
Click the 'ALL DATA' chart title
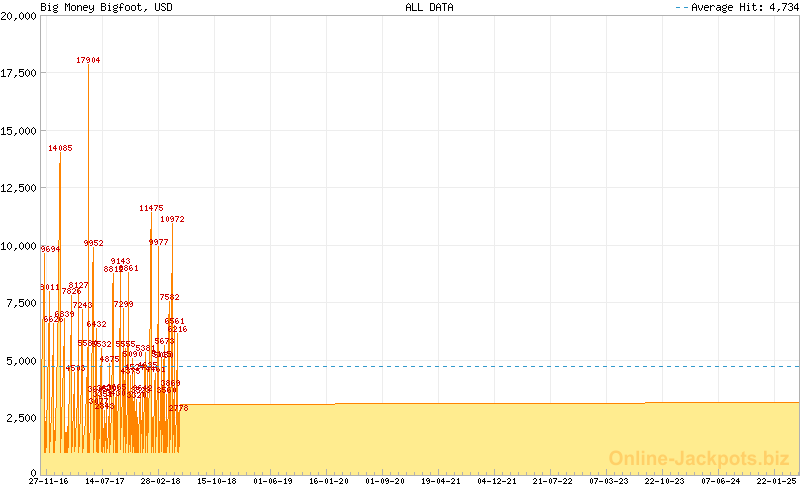click(429, 7)
